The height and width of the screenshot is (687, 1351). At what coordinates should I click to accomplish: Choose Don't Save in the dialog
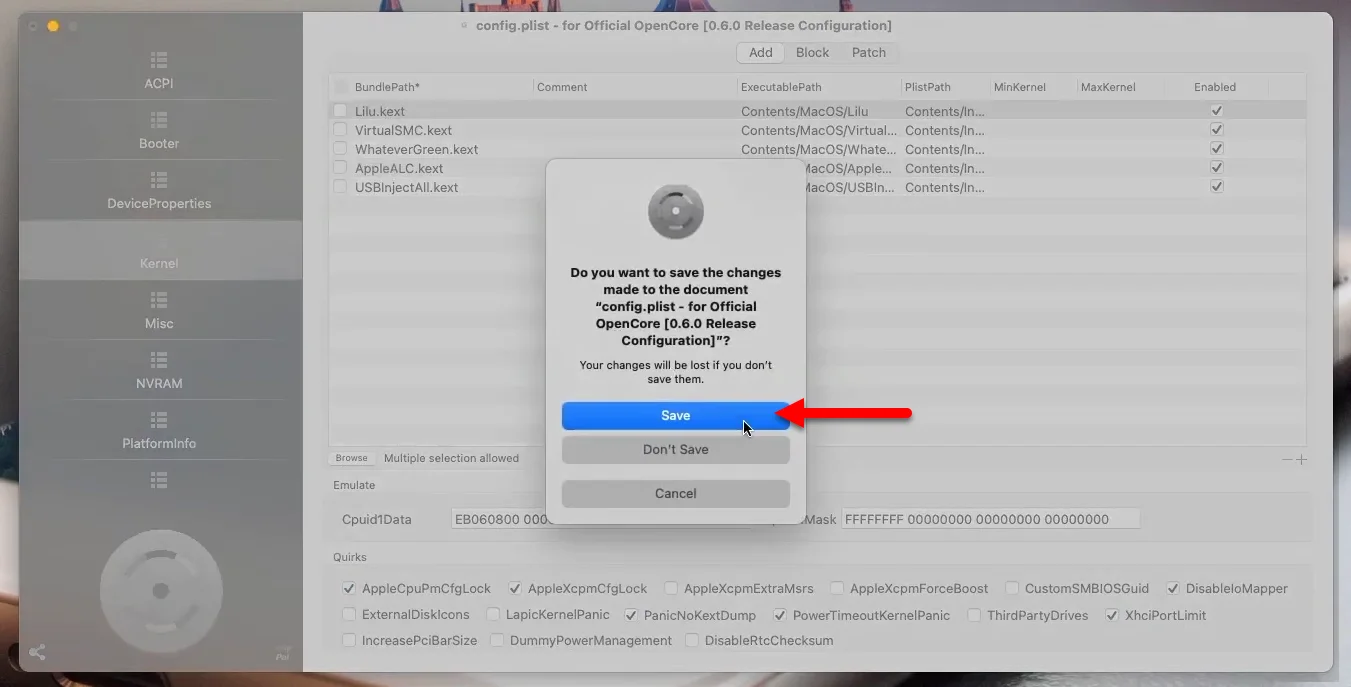676,450
